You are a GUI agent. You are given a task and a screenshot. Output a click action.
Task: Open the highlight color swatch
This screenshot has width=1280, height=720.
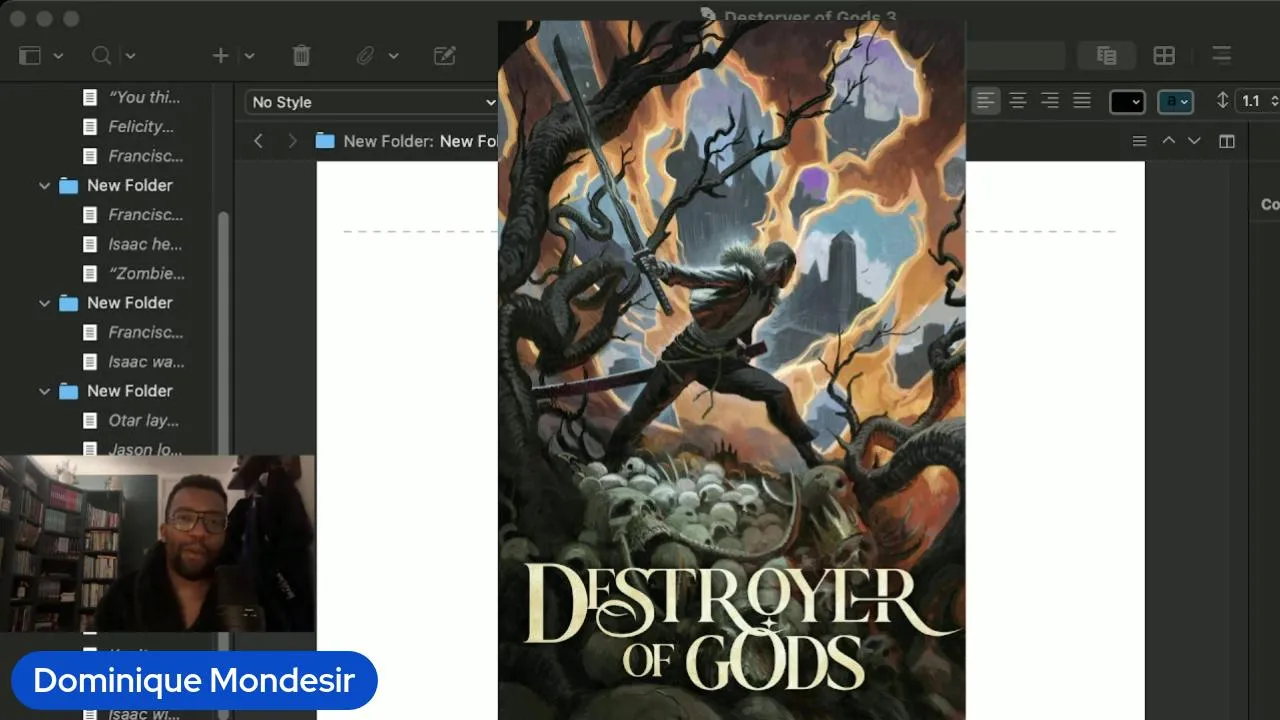pos(1175,102)
